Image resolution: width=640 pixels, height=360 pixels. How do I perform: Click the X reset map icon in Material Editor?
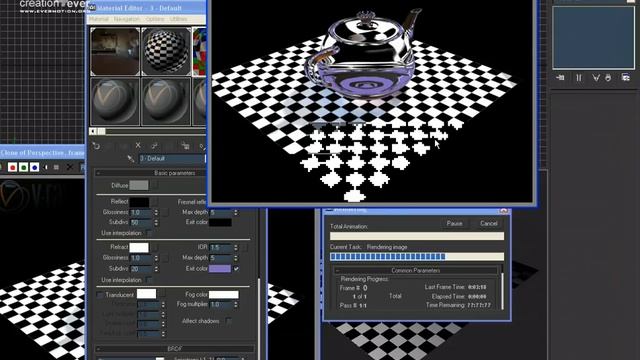click(138, 145)
